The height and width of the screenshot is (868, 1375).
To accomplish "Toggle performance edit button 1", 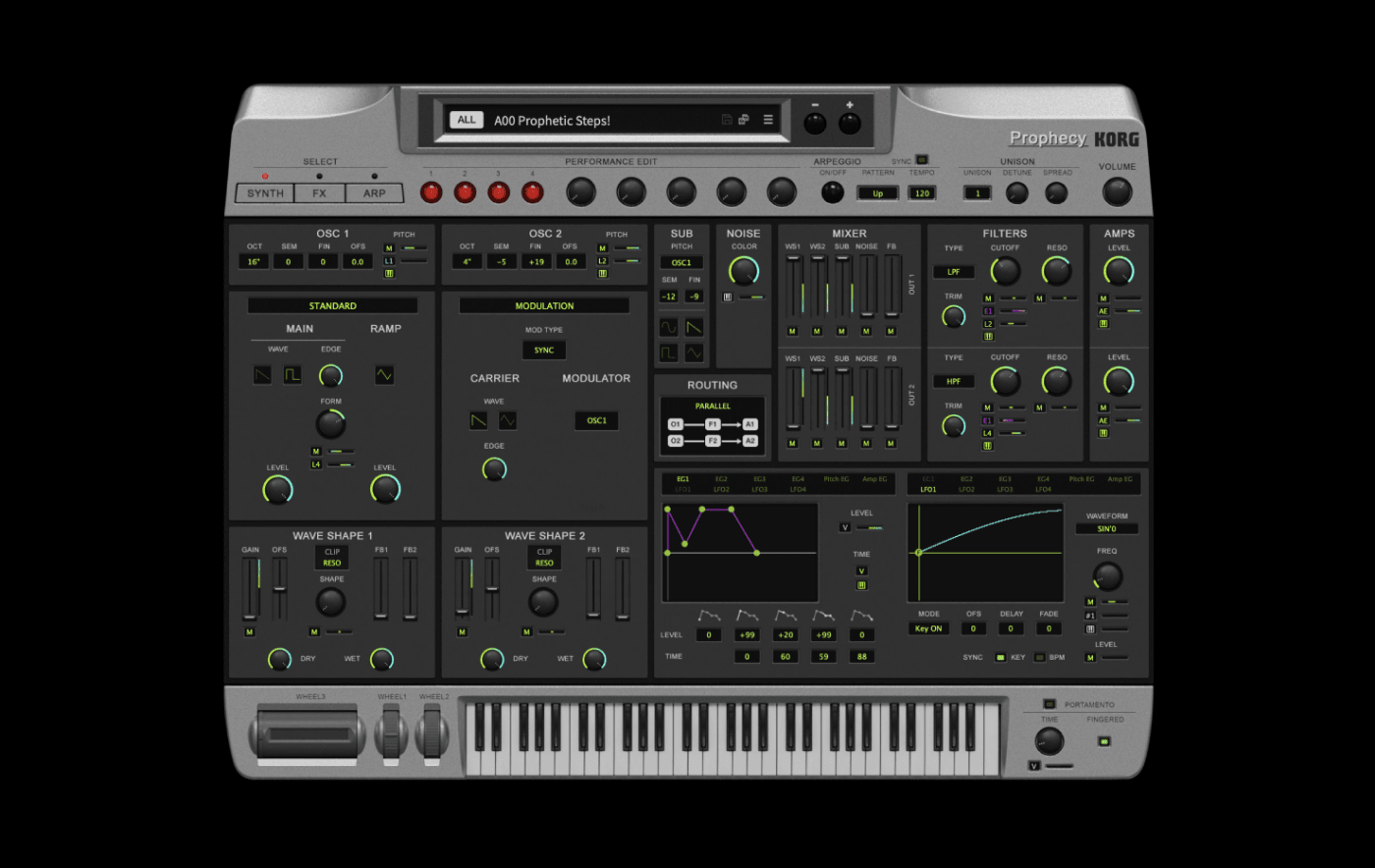I will tap(431, 192).
